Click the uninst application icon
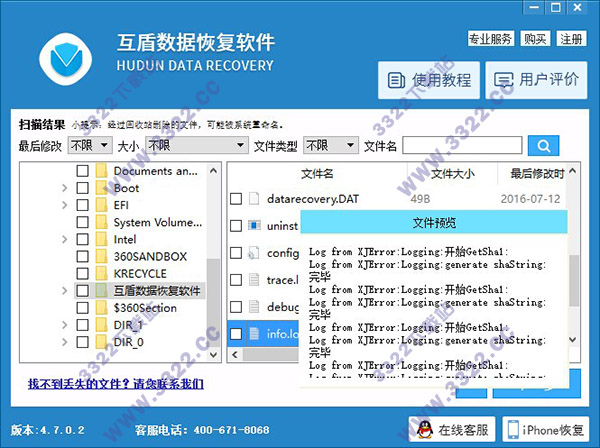Viewport: 600px width, 448px height. [254, 225]
